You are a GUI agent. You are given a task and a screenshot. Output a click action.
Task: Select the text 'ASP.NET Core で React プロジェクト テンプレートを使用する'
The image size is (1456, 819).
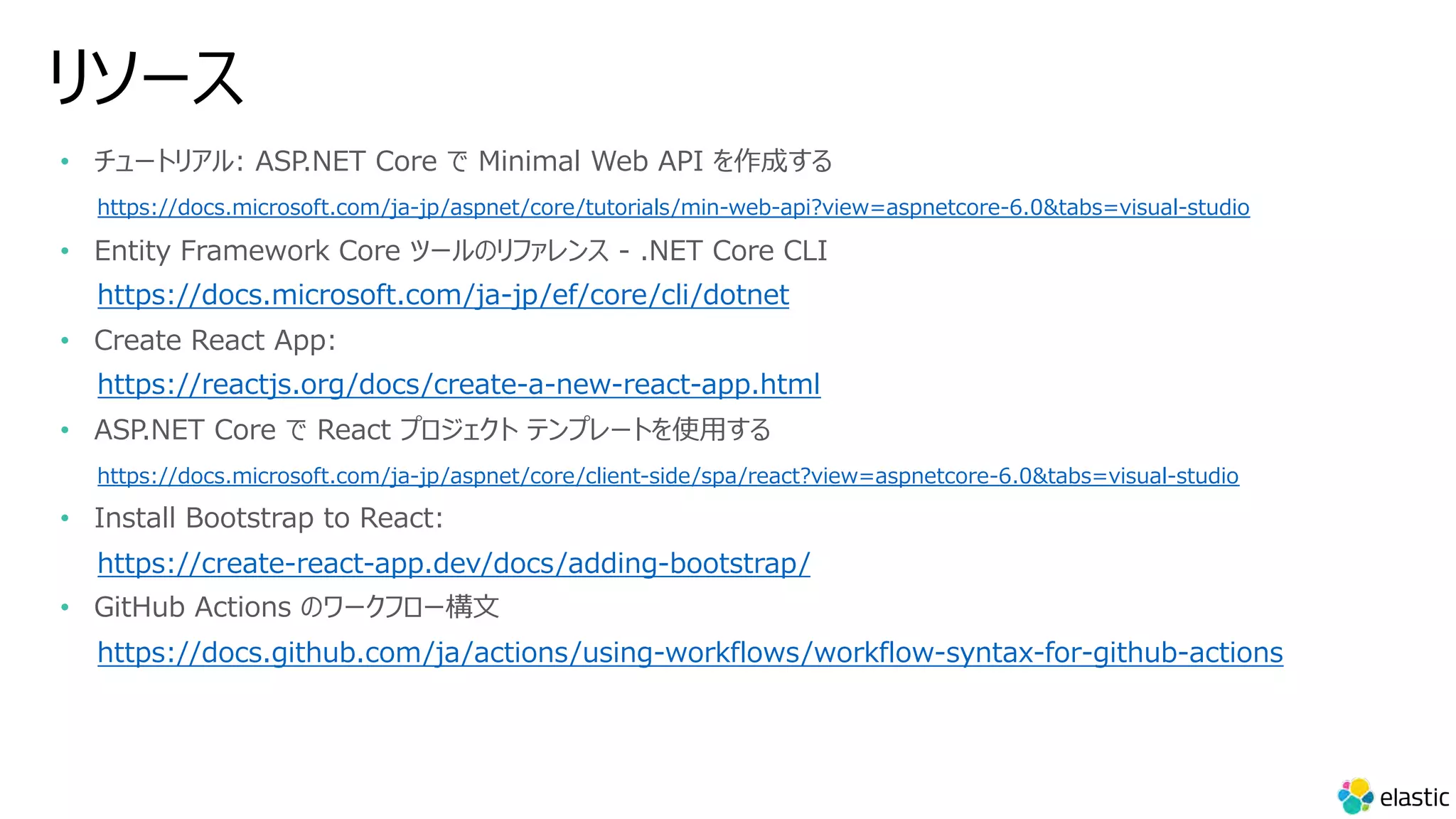432,429
